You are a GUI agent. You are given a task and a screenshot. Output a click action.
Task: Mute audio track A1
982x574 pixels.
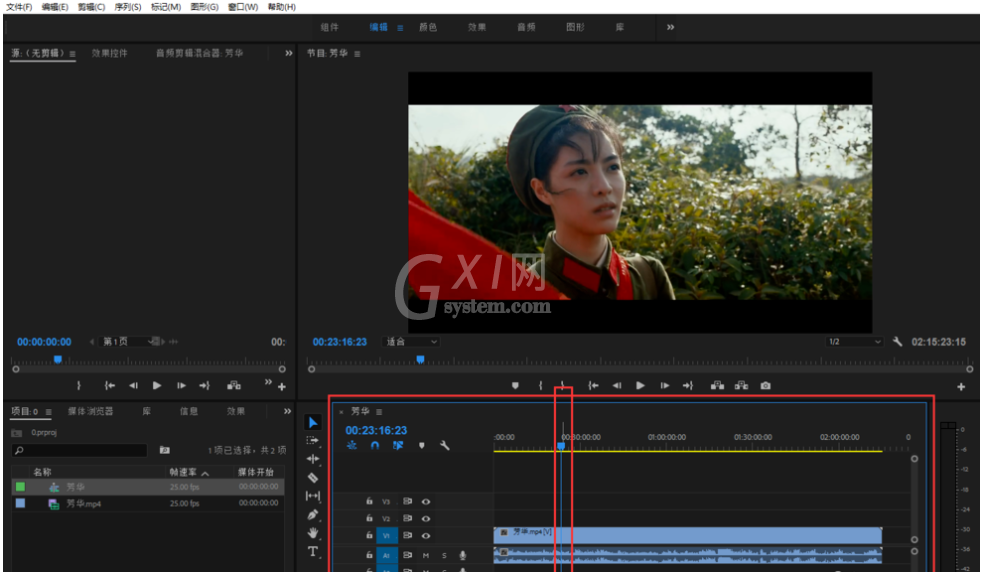tap(426, 555)
